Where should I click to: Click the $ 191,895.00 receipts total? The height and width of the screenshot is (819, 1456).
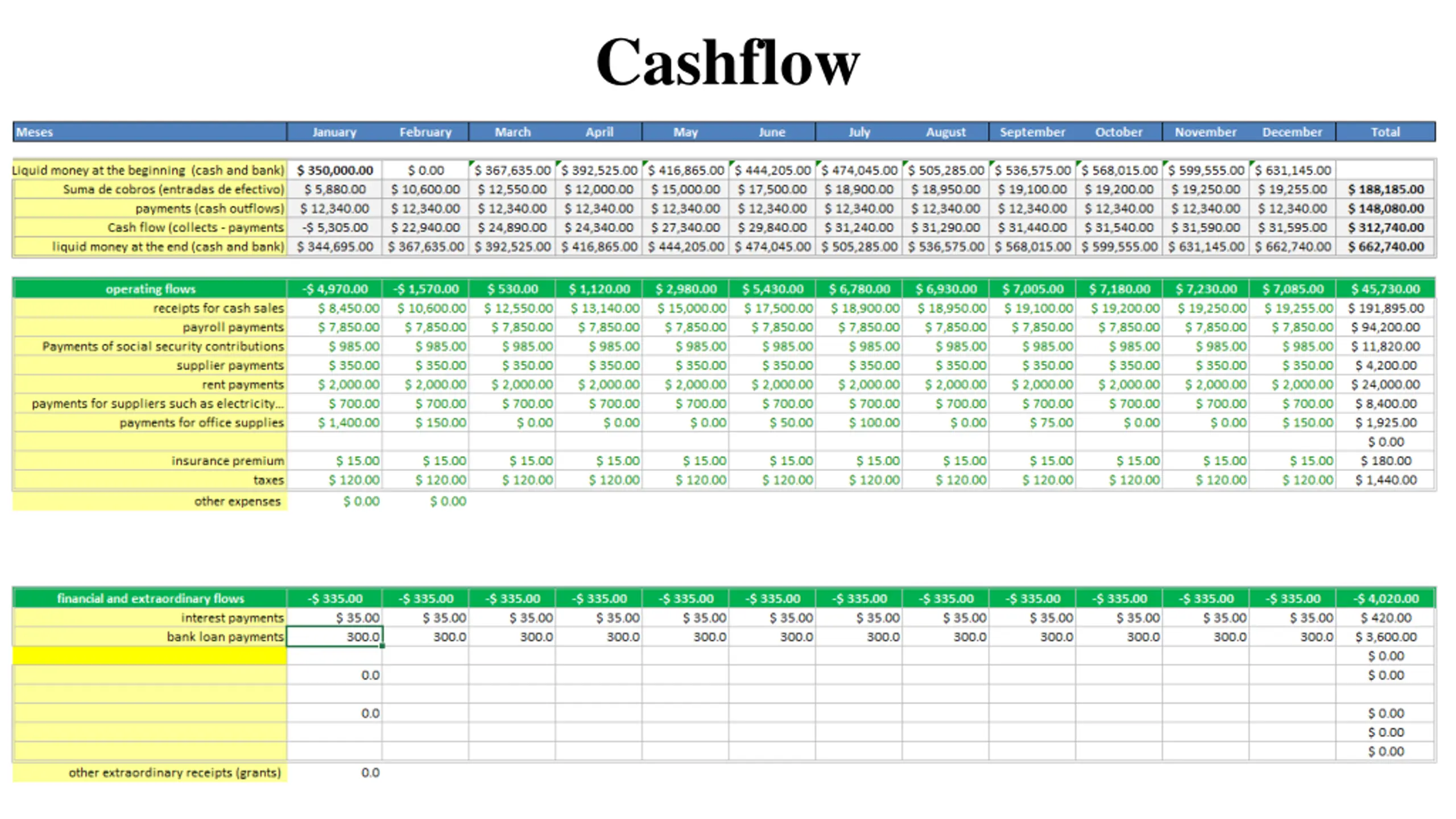[1385, 308]
